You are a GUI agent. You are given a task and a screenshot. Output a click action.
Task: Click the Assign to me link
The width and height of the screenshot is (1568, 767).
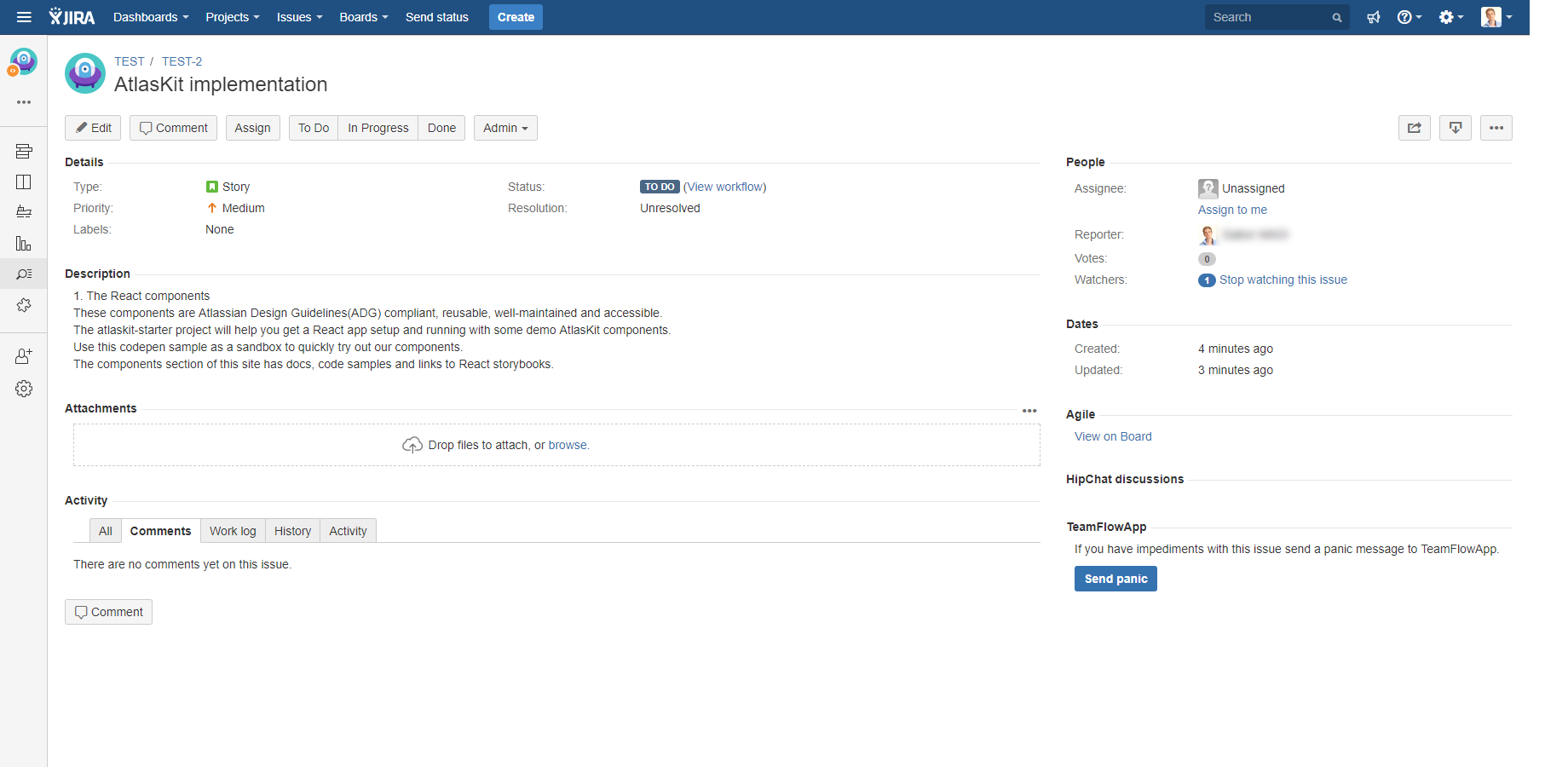click(x=1232, y=210)
